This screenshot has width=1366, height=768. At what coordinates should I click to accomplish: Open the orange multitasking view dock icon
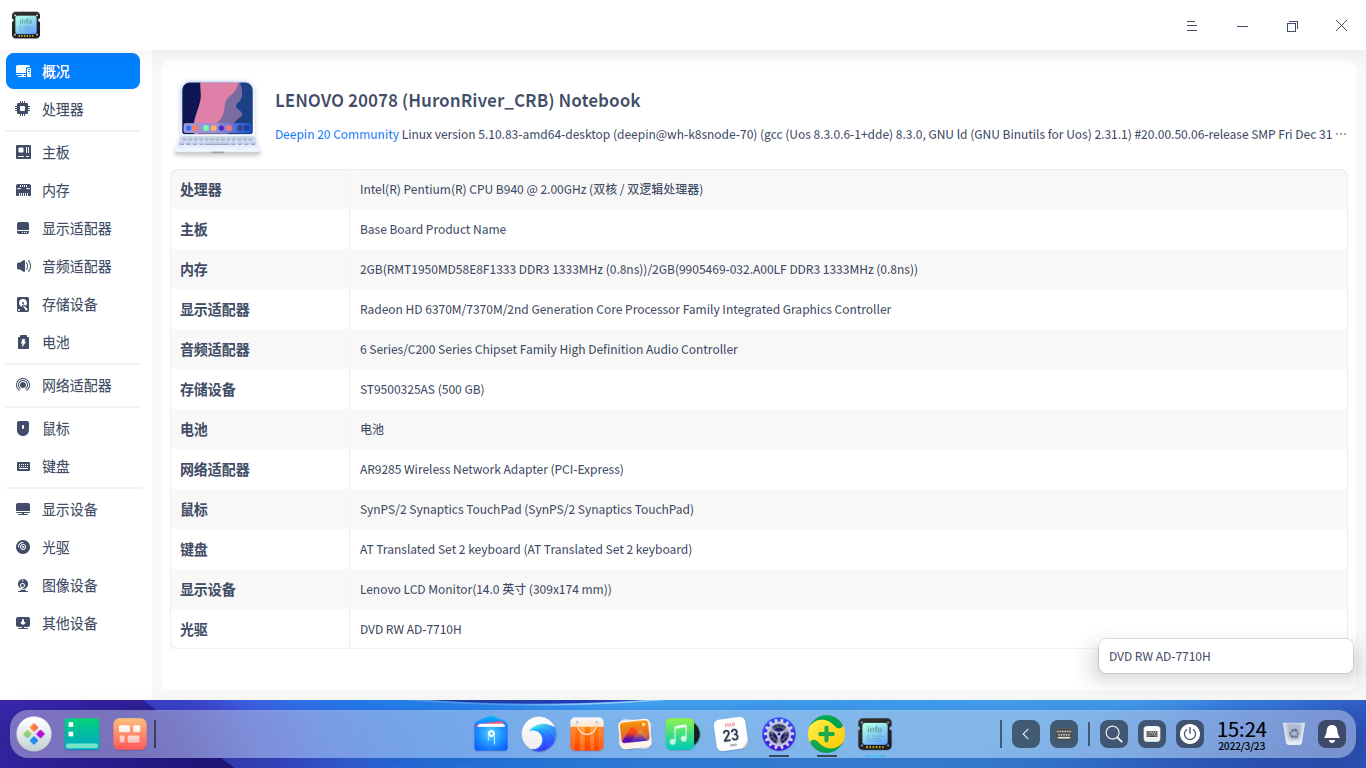coord(130,734)
